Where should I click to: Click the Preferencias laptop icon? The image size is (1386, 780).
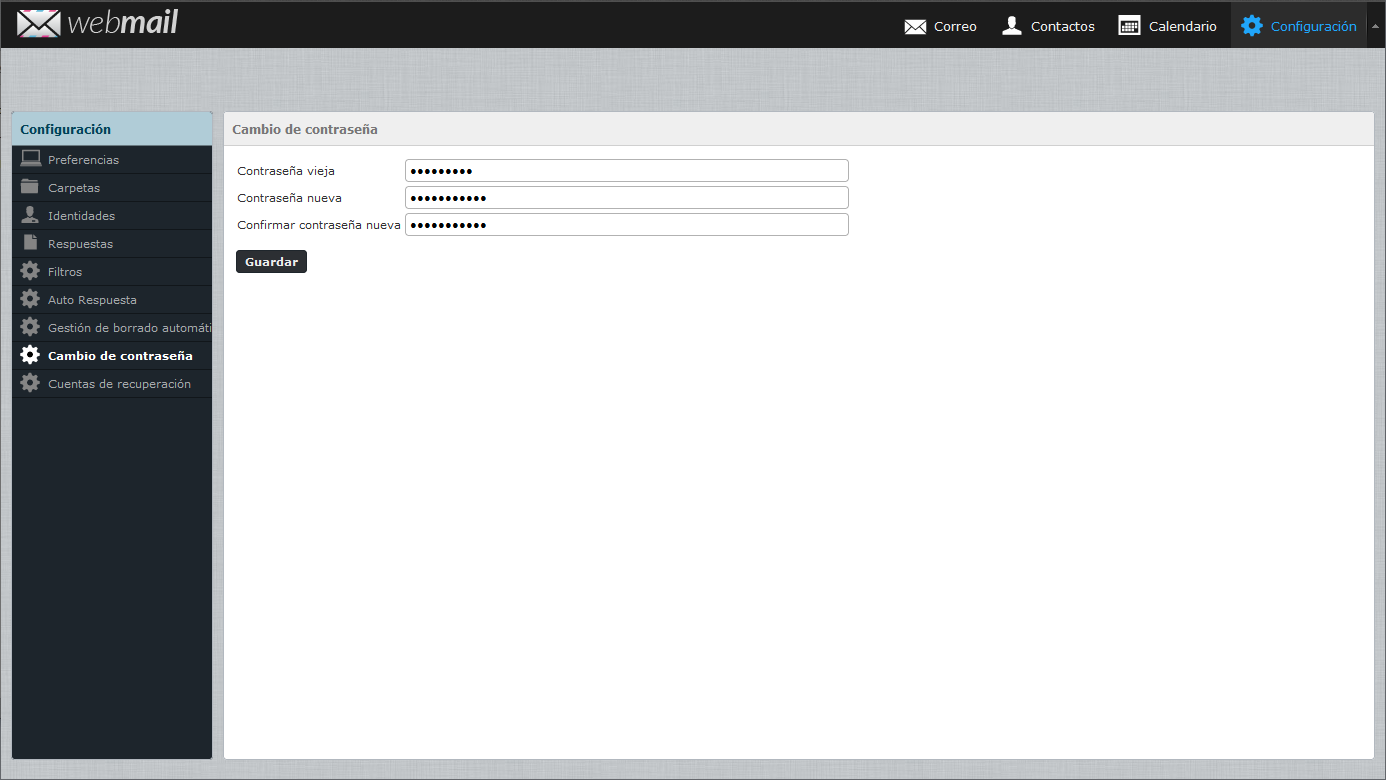click(30, 159)
